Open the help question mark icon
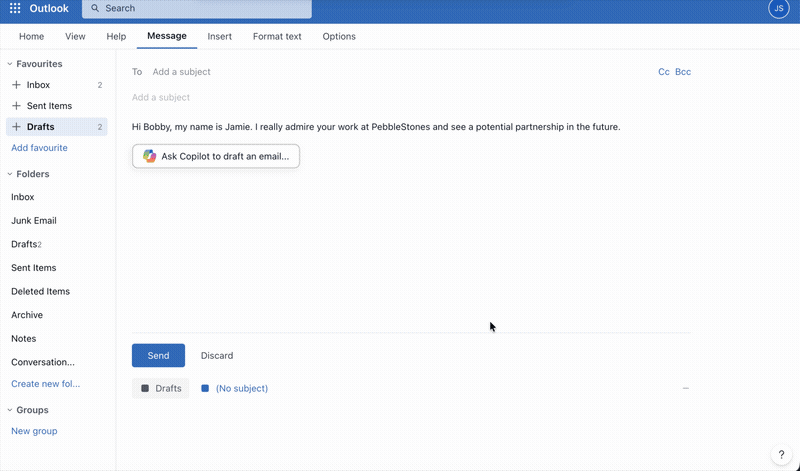This screenshot has height=471, width=800. [x=781, y=455]
